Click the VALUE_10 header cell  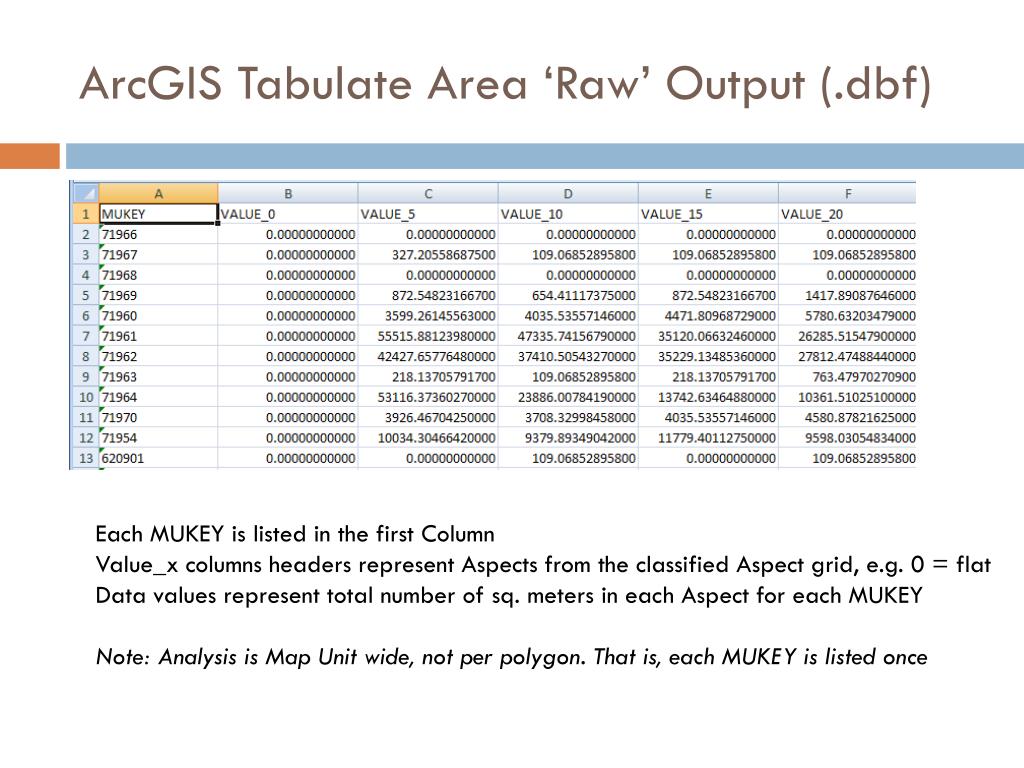pyautogui.click(x=568, y=214)
